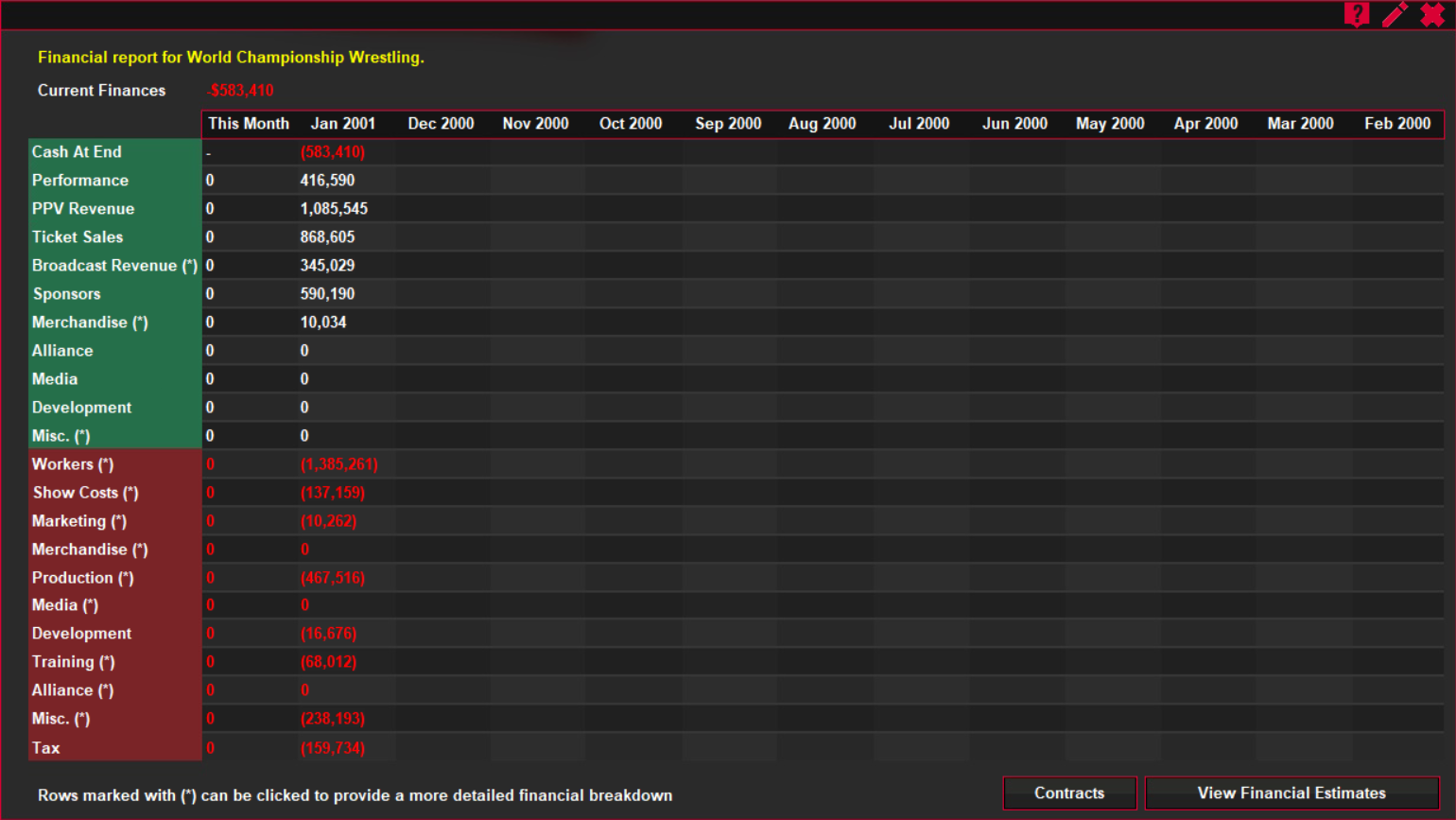
Task: Select the Training expense row label
Action: (73, 662)
